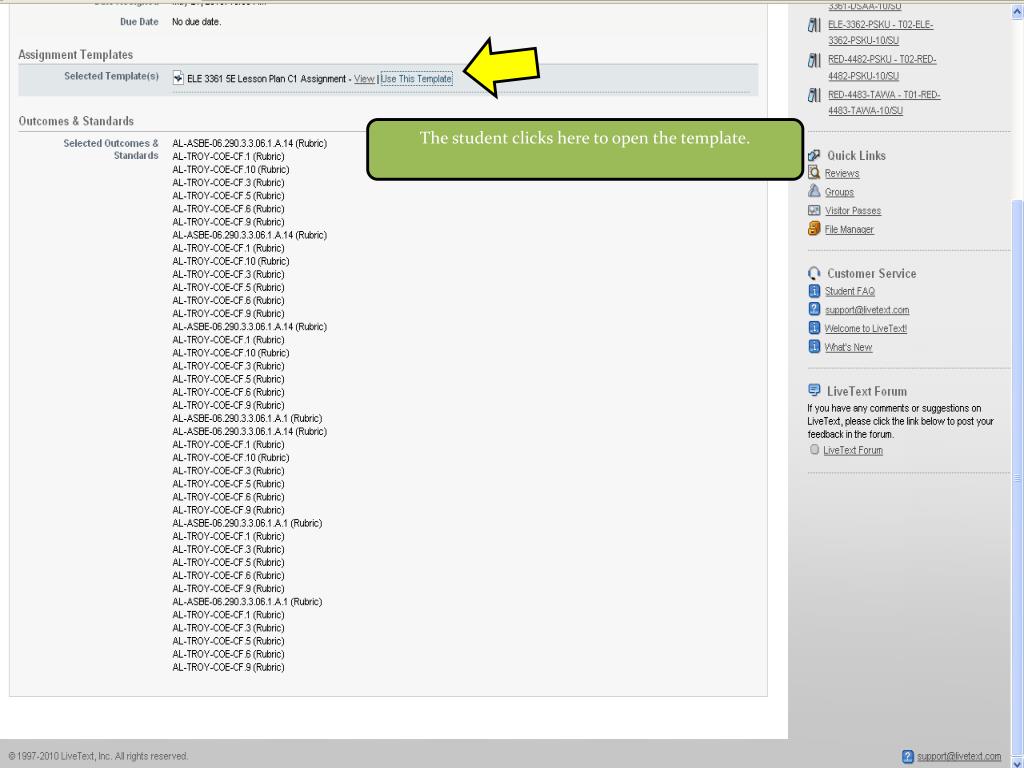Open the Student FAQ link
Image resolution: width=1024 pixels, height=768 pixels.
pyautogui.click(x=850, y=291)
